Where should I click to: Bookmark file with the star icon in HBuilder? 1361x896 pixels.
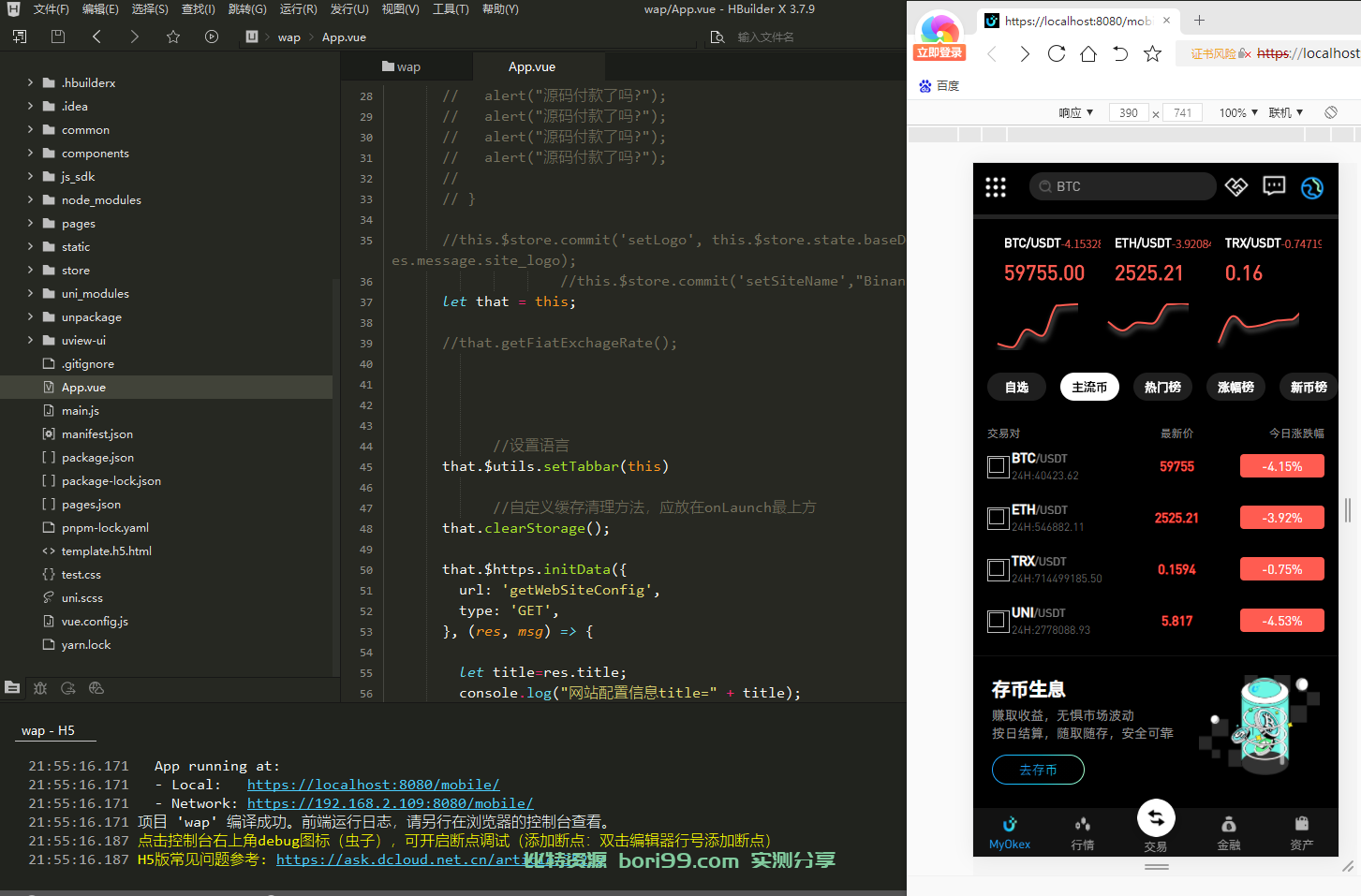click(173, 37)
